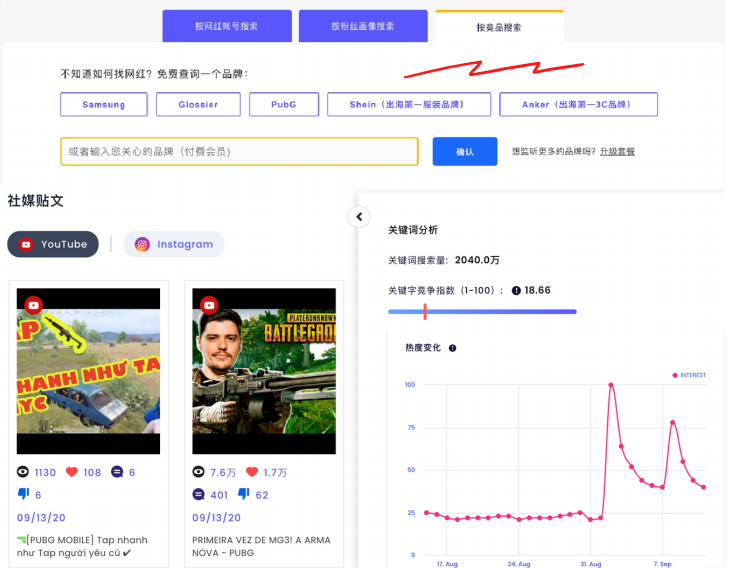734x568 pixels.
Task: Switch to 按网红帐号搜索 tab
Action: (227, 26)
